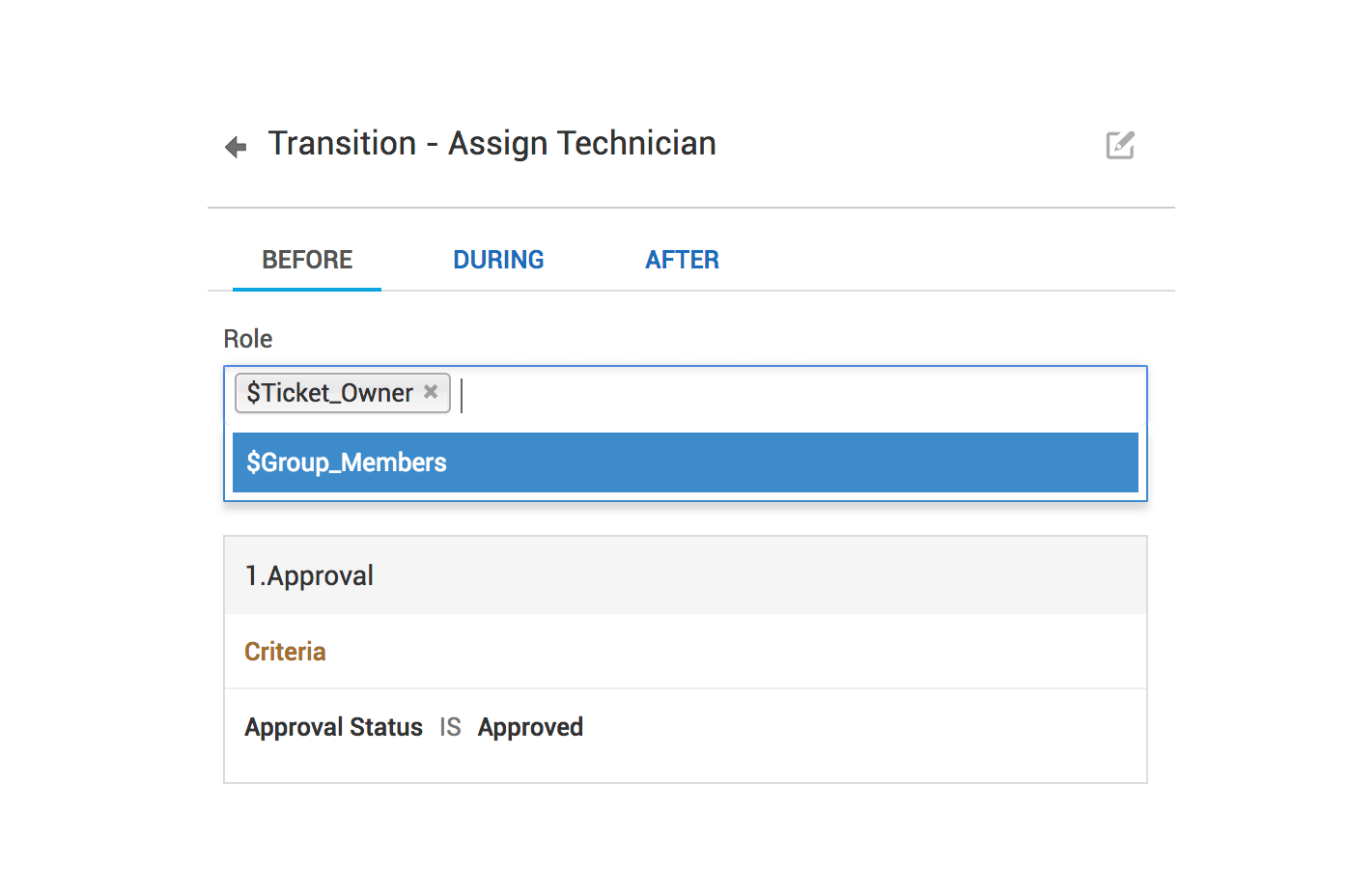Click Assign Technician in the page heading

(x=581, y=144)
